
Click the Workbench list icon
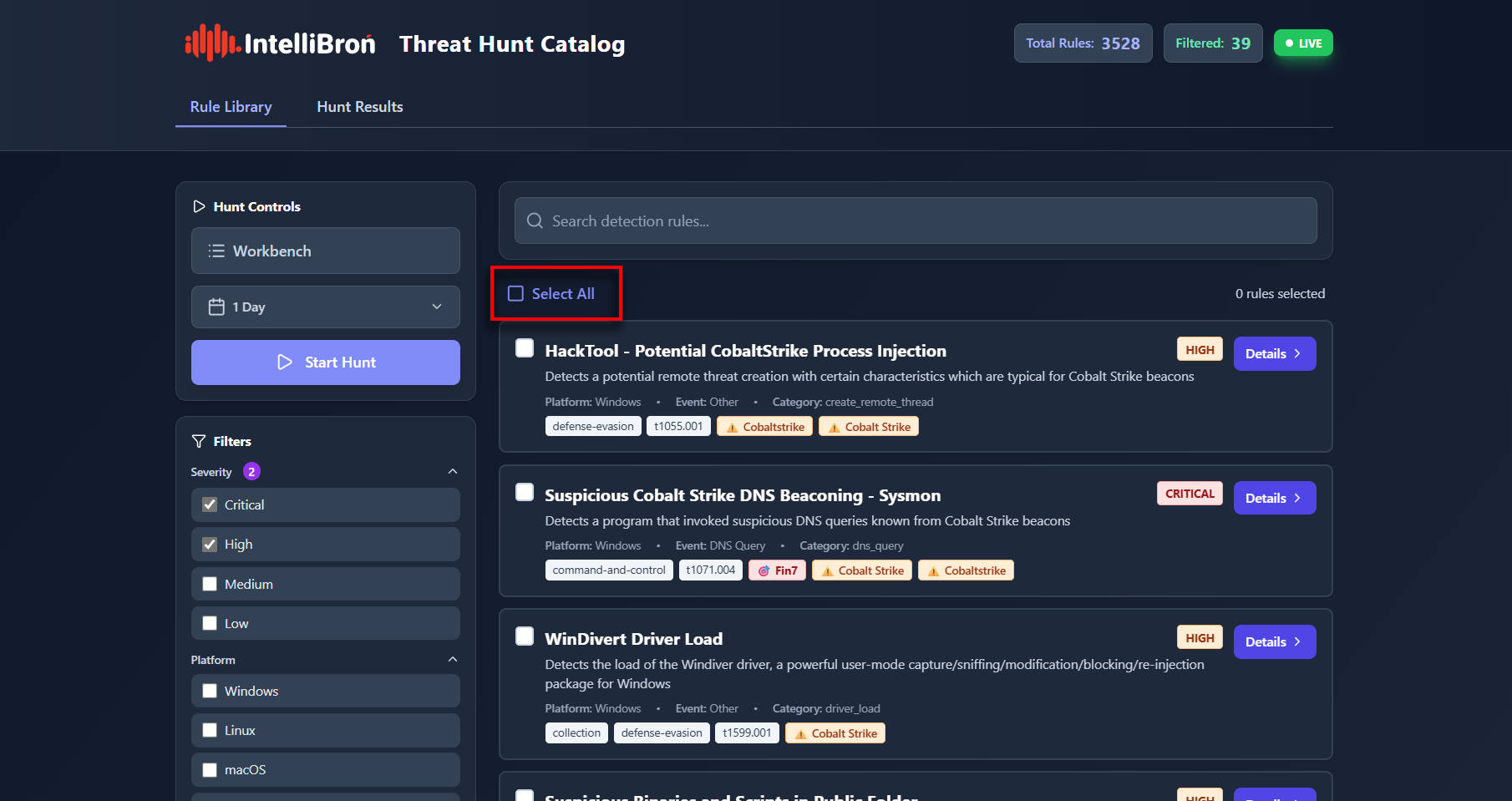[216, 251]
